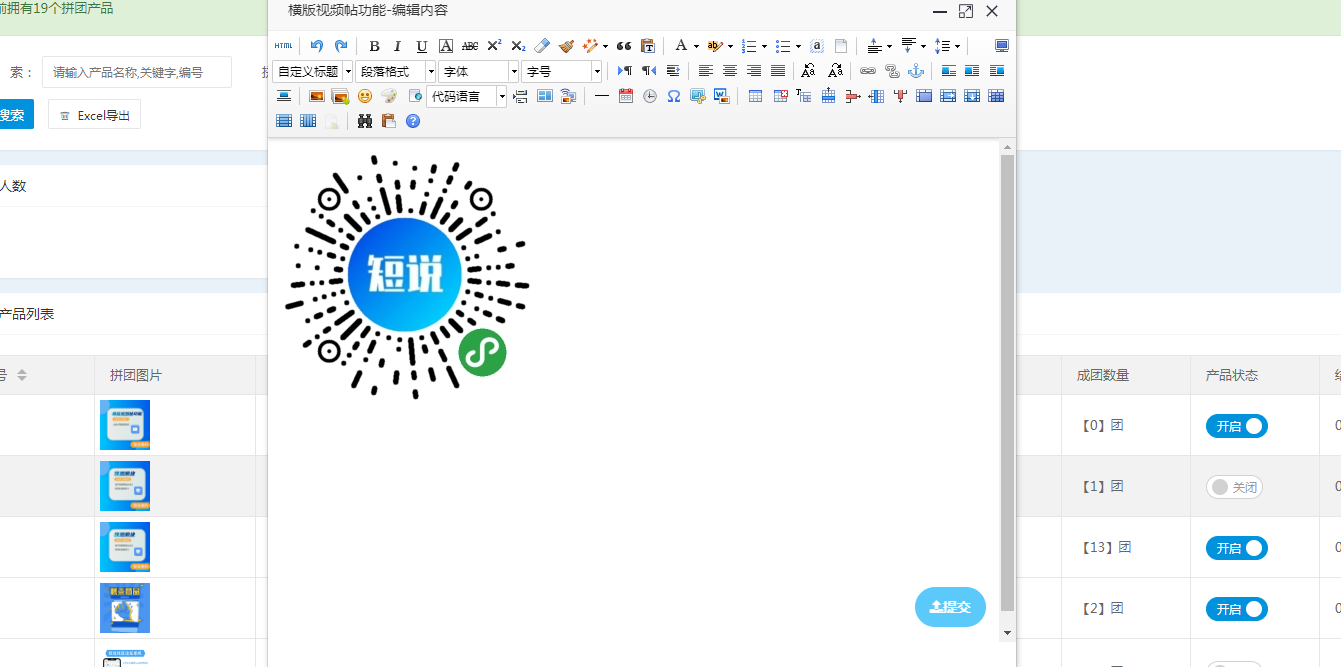Turn off status for 【2】团 row

click(1237, 609)
